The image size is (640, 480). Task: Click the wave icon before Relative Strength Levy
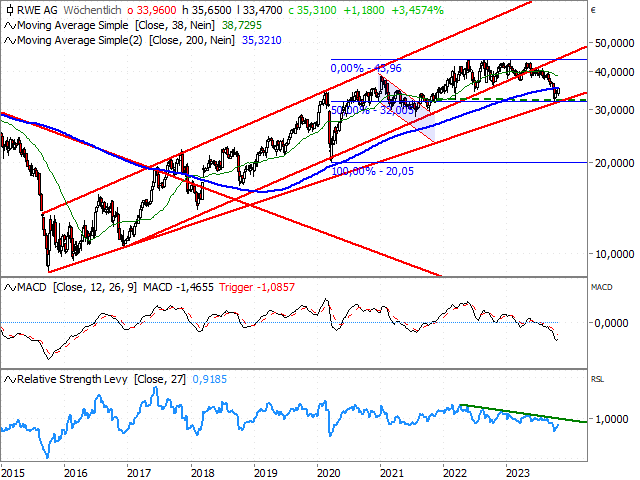(x=10, y=380)
